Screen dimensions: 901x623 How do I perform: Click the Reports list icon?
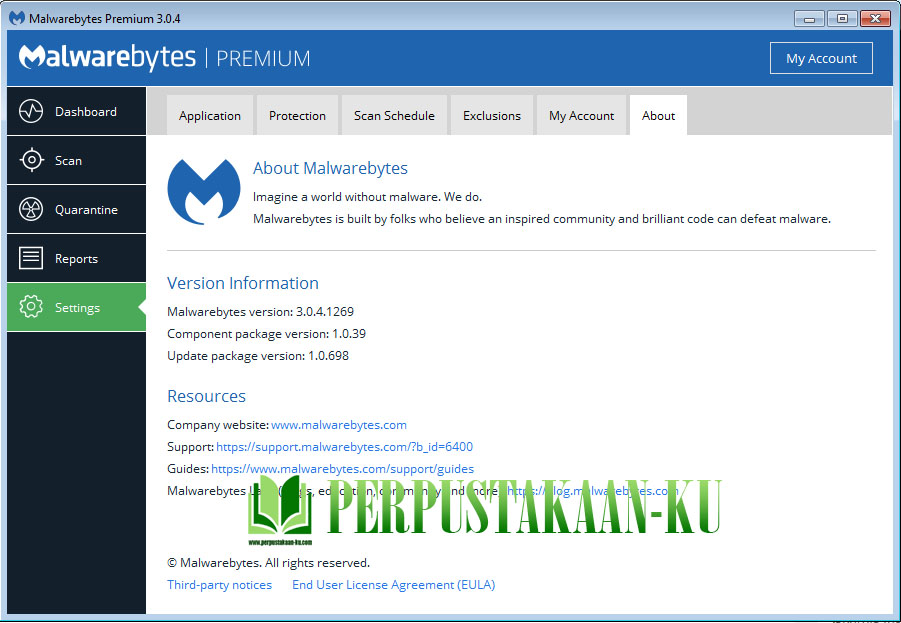point(31,259)
